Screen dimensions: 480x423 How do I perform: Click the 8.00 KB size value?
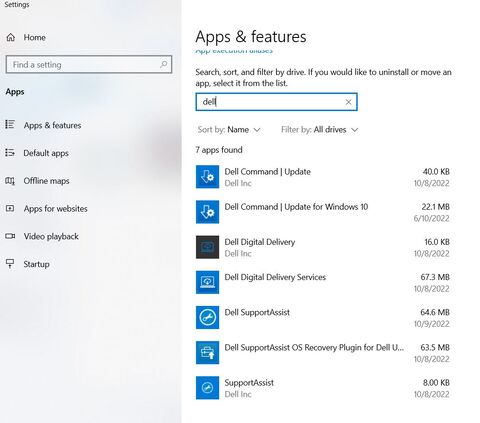(436, 383)
